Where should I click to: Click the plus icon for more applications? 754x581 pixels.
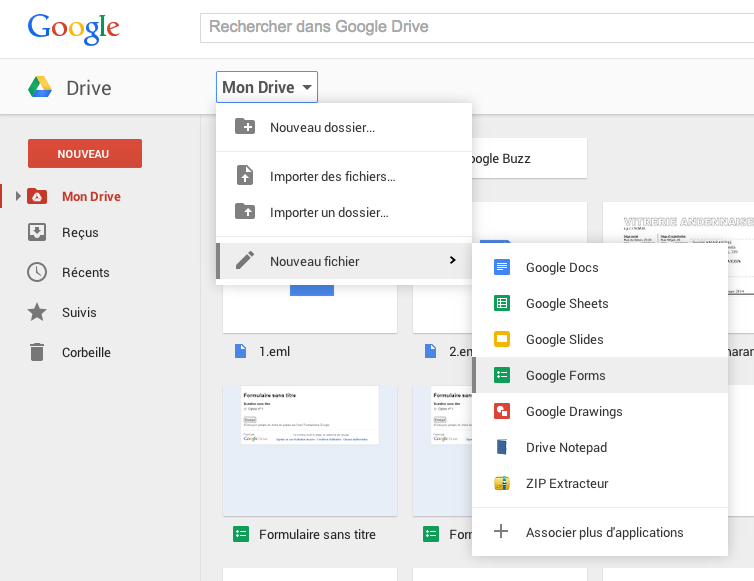click(x=501, y=531)
